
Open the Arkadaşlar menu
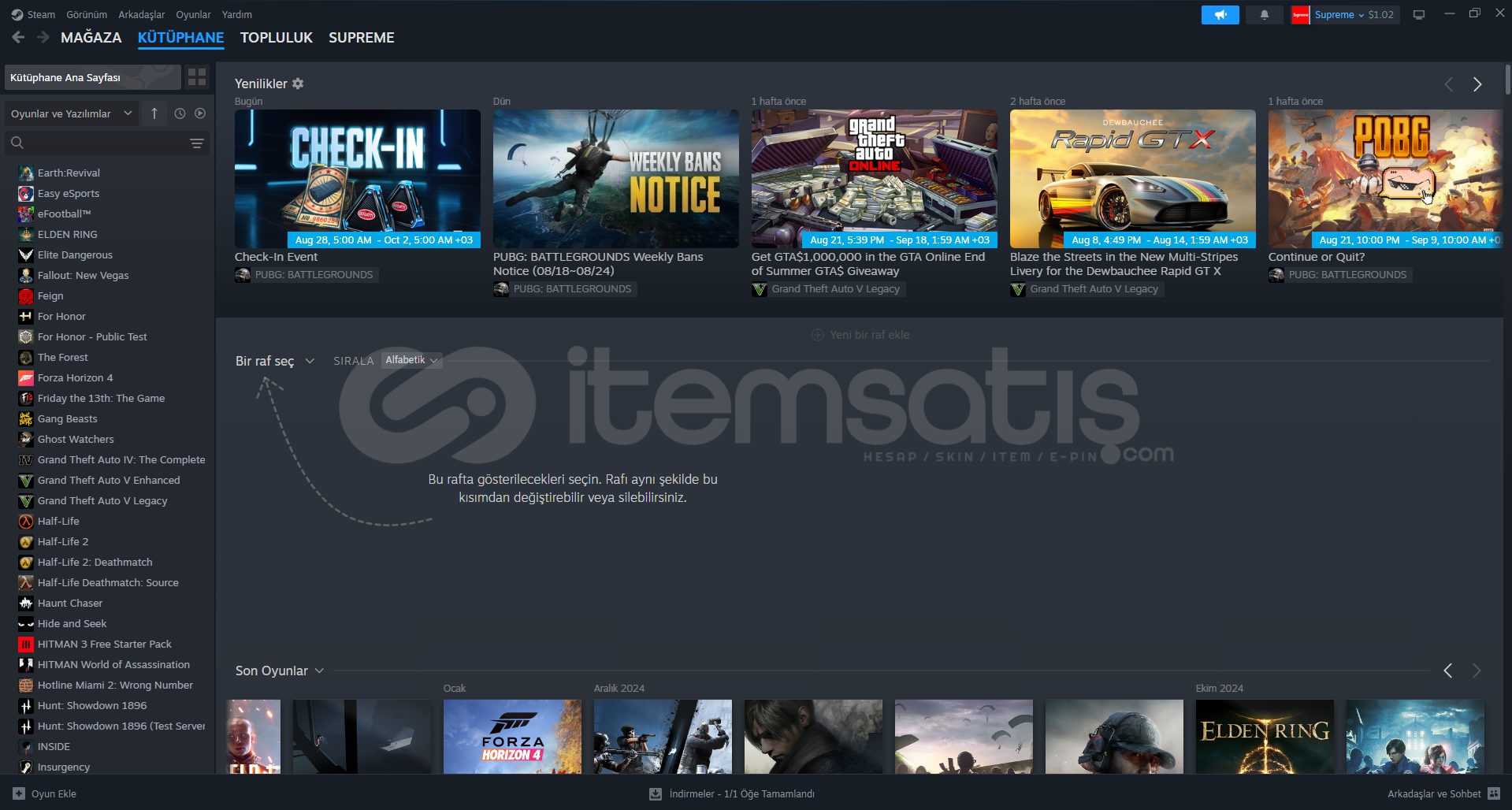point(142,14)
